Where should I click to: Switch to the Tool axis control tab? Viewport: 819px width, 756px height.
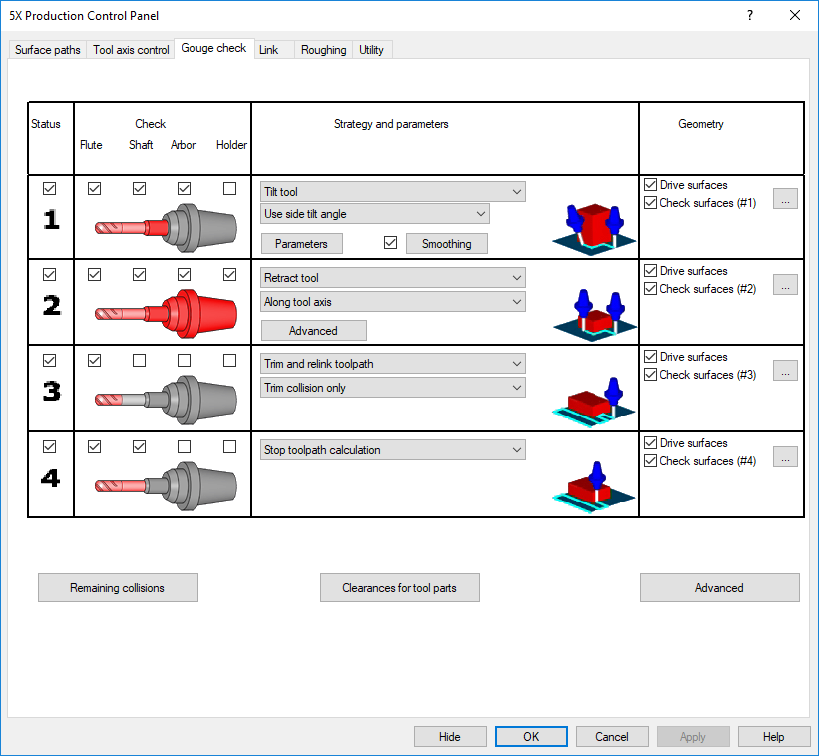(131, 50)
